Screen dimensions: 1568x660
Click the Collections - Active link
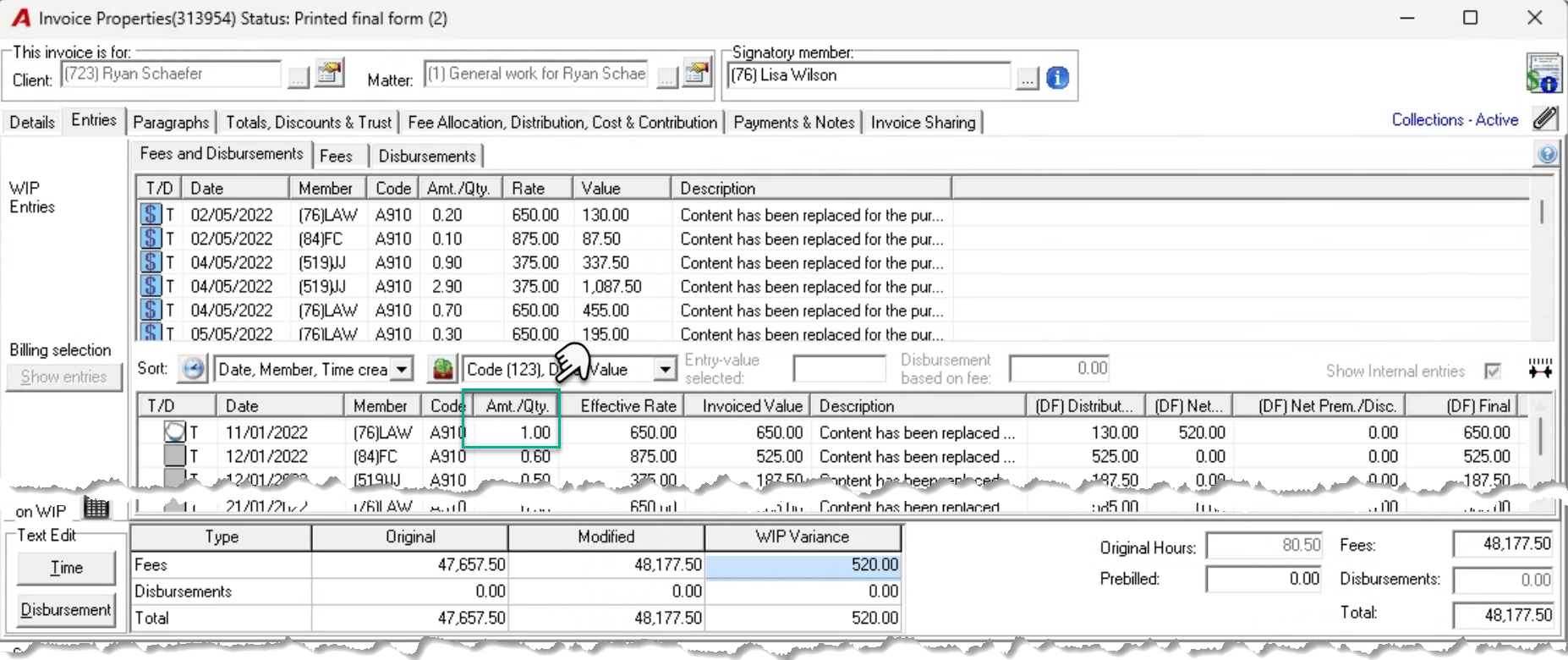tap(1455, 119)
